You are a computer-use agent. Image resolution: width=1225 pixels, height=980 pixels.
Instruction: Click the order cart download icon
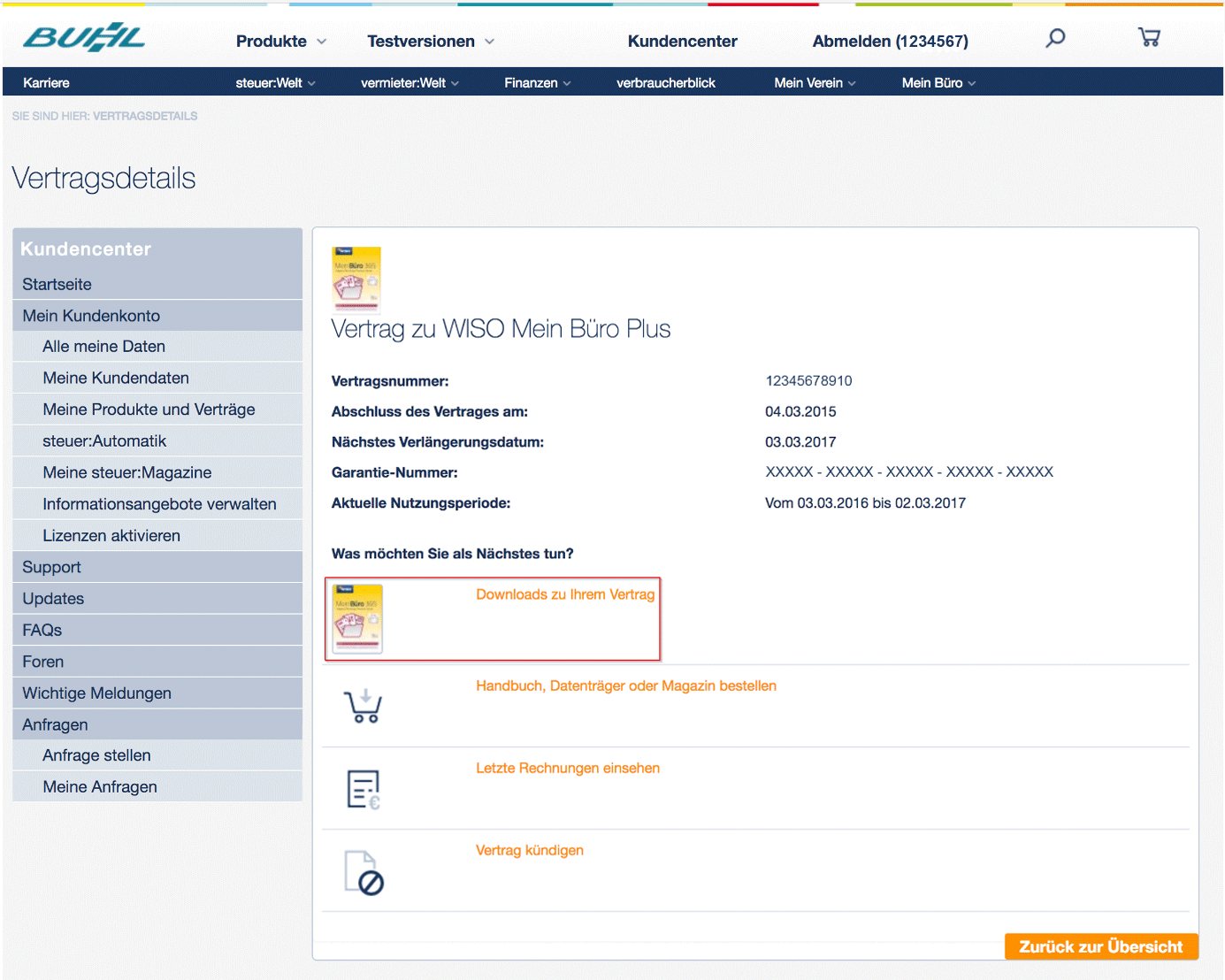click(x=363, y=707)
